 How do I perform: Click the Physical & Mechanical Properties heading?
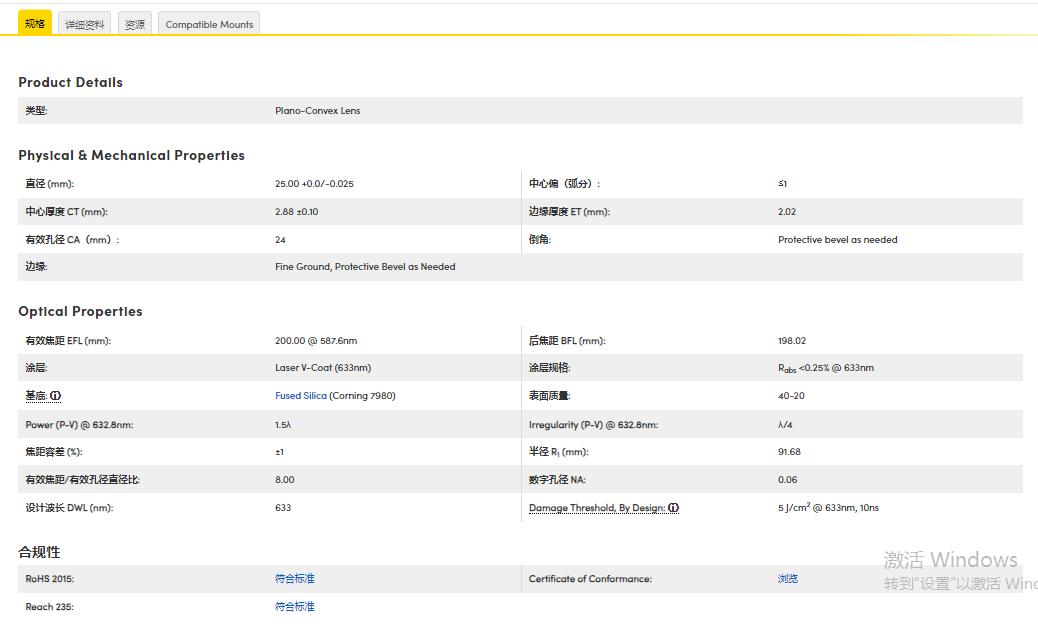131,155
